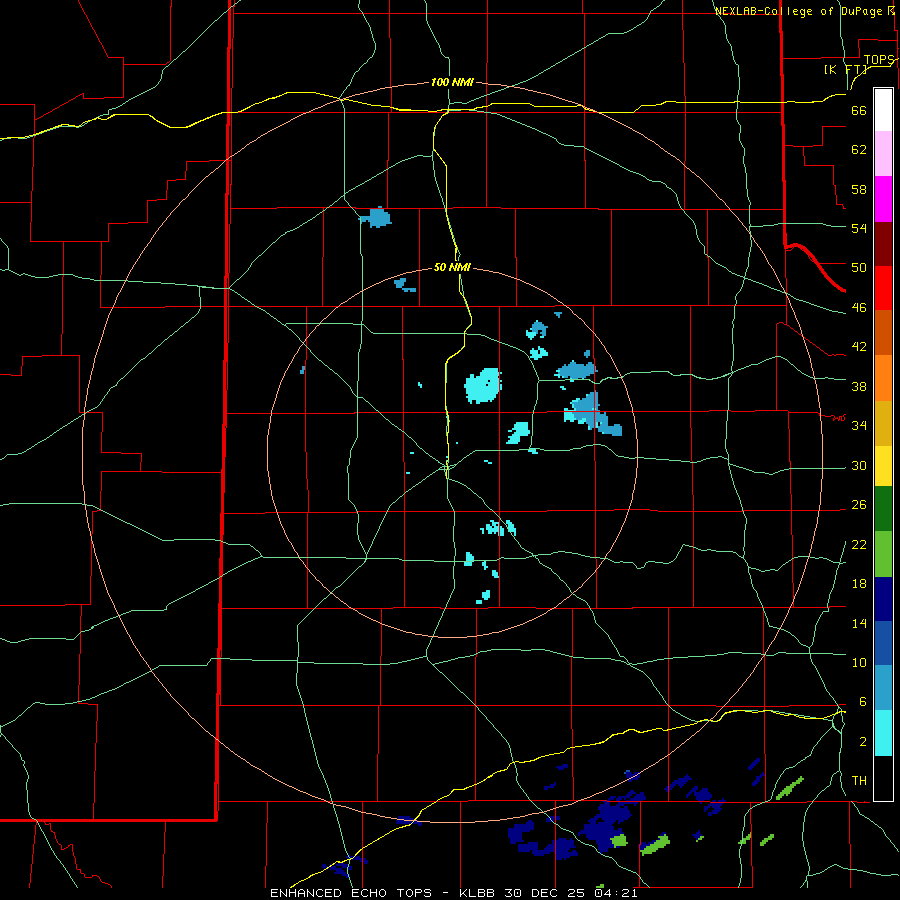
Task: Click the "38" legend value
Action: (x=859, y=386)
